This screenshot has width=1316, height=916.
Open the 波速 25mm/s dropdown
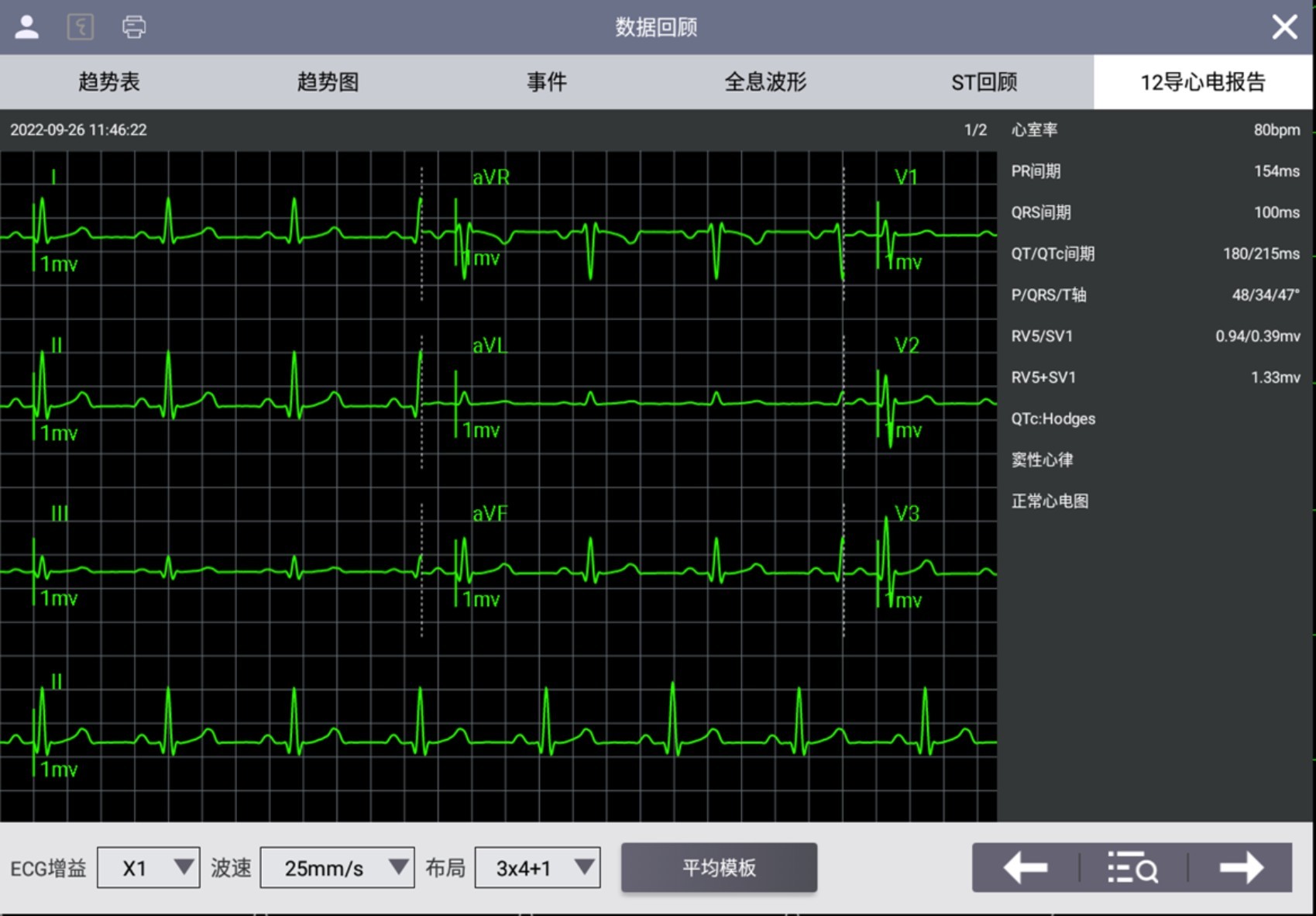click(337, 868)
